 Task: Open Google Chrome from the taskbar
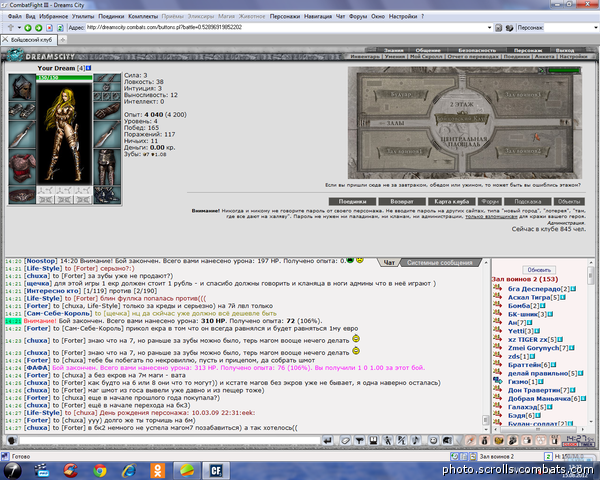(x=100, y=470)
